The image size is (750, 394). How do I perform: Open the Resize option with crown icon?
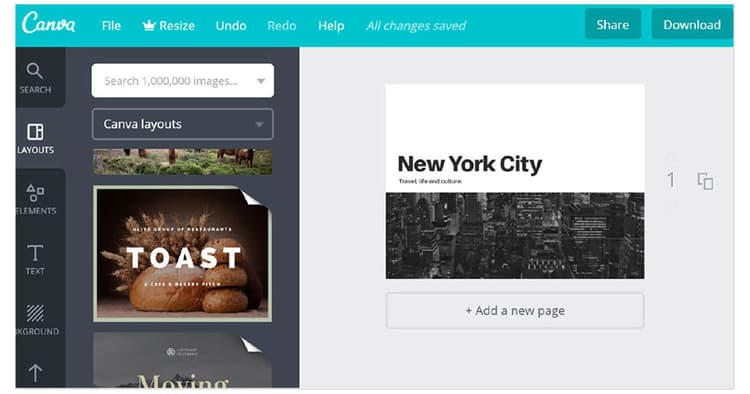tap(168, 25)
